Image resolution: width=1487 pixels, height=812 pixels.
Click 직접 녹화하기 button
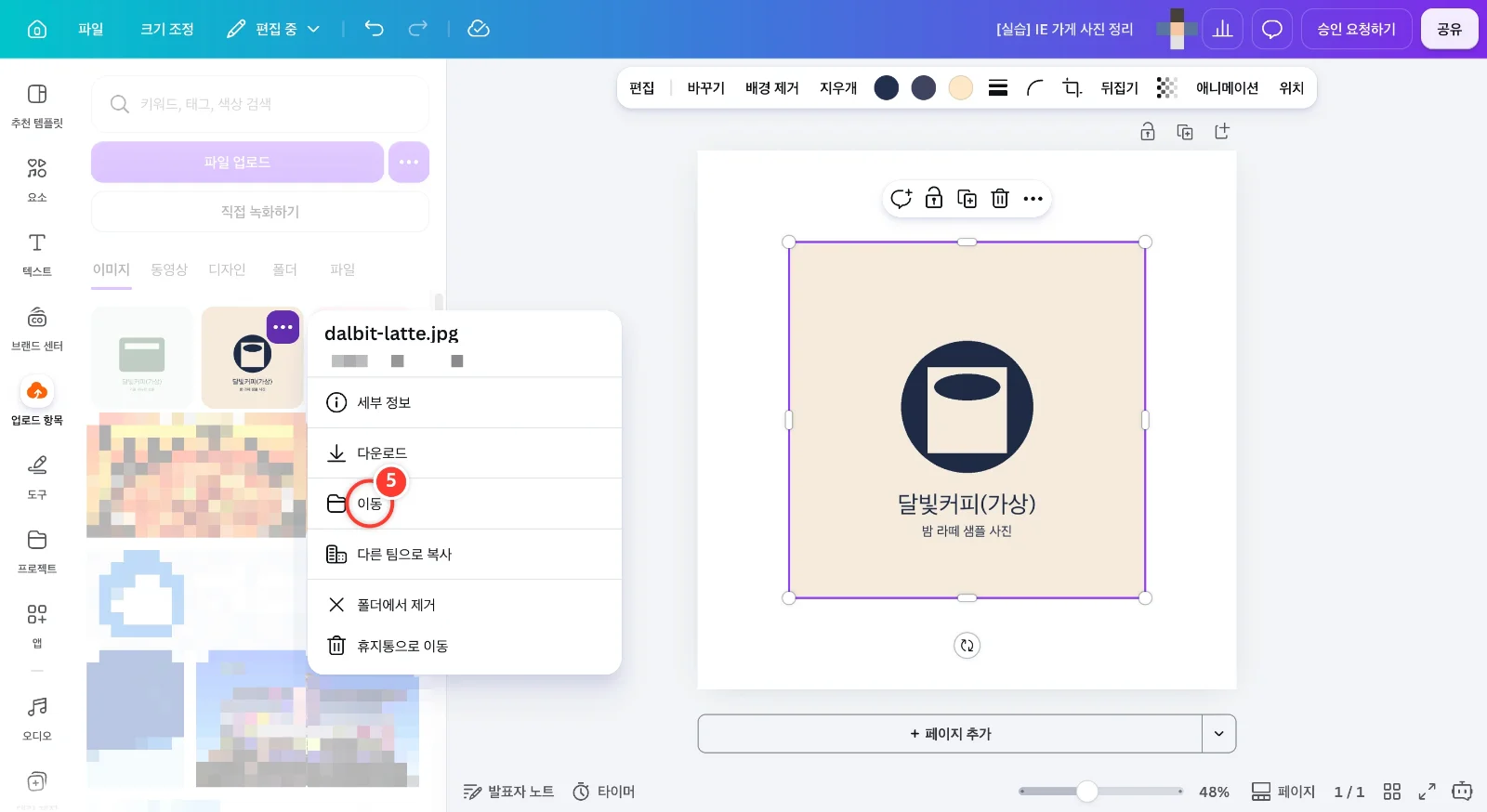[260, 212]
